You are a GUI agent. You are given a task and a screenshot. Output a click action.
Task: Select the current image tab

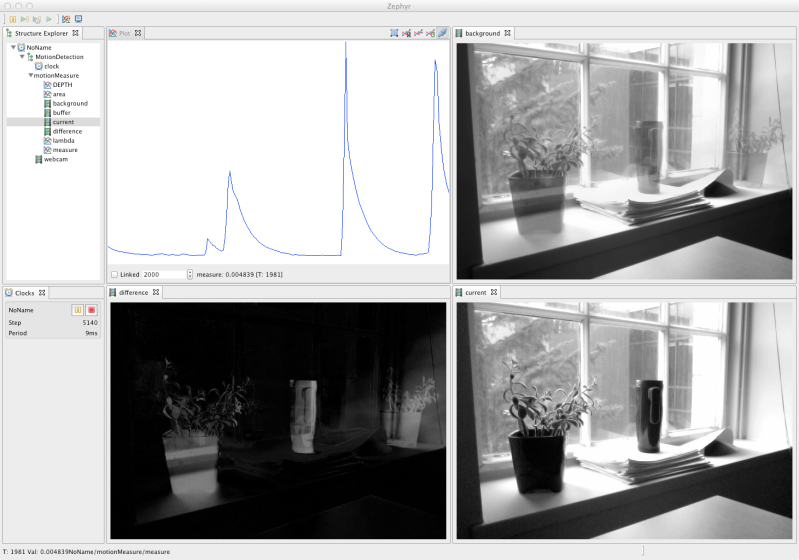coord(475,292)
